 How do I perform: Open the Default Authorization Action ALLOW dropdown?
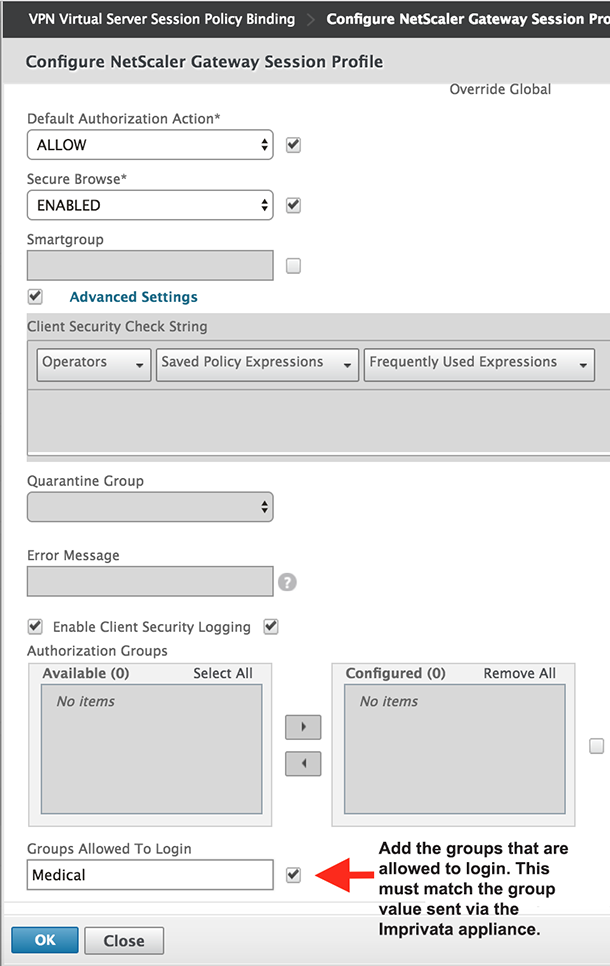(150, 145)
